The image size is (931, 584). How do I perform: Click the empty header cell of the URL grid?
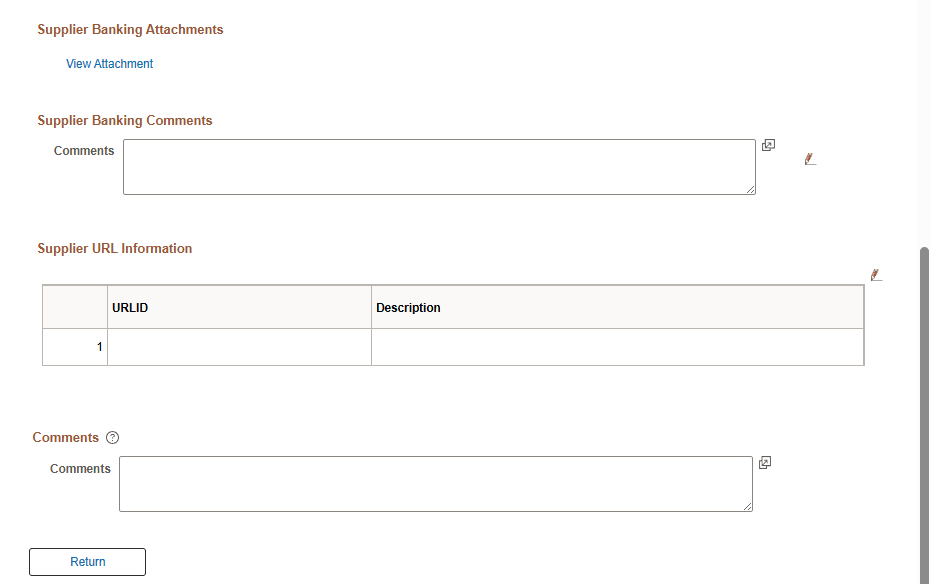click(x=74, y=307)
